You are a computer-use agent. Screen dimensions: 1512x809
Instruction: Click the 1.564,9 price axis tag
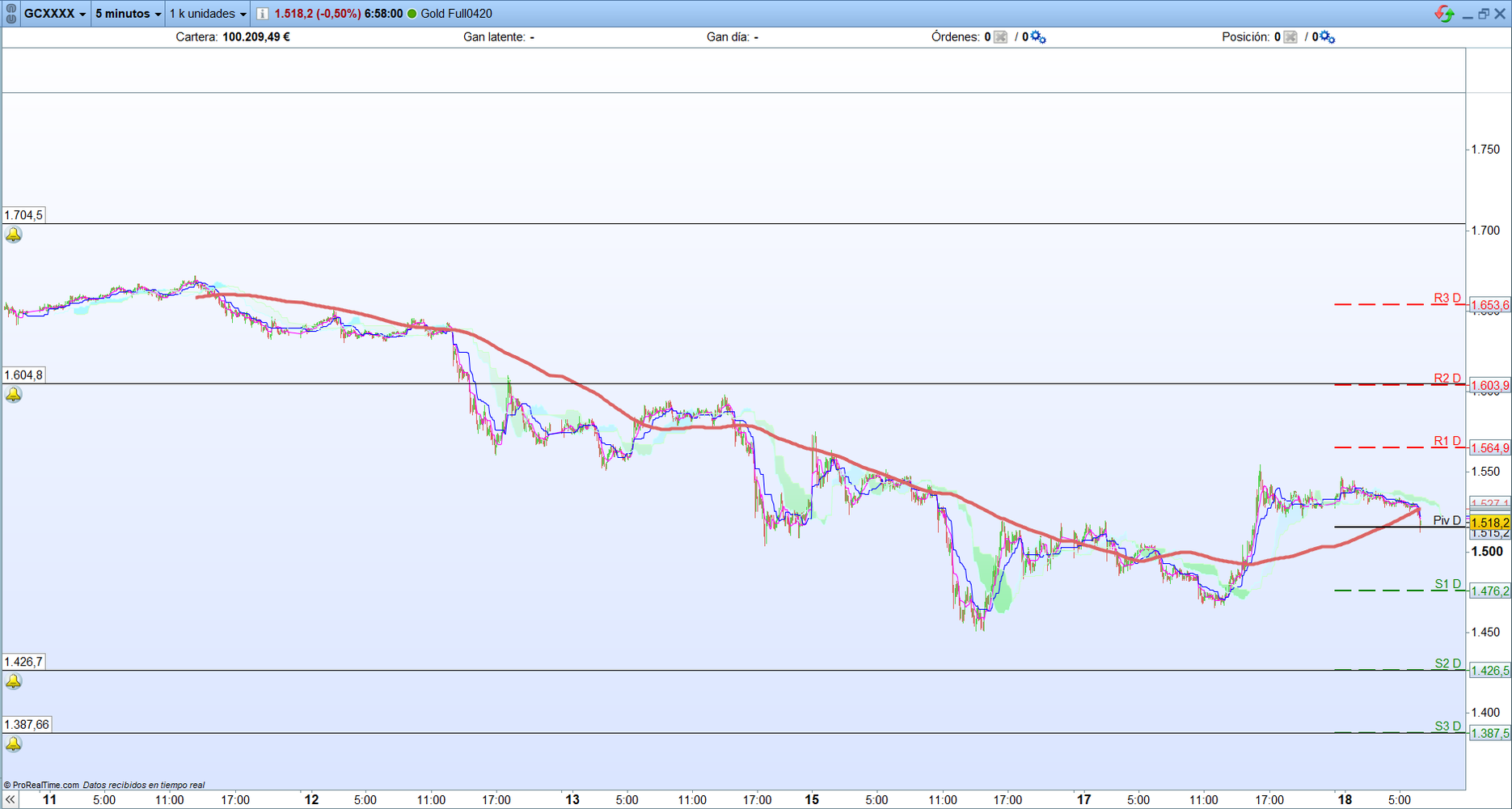[x=1490, y=448]
